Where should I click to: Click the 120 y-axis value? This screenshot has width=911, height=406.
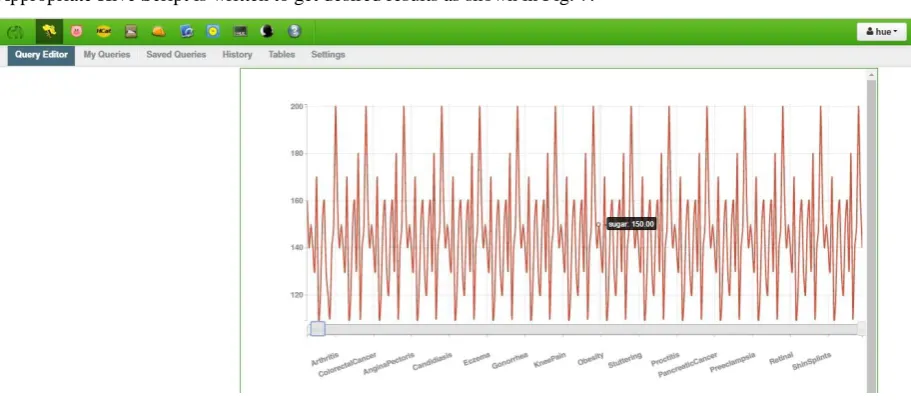click(296, 294)
